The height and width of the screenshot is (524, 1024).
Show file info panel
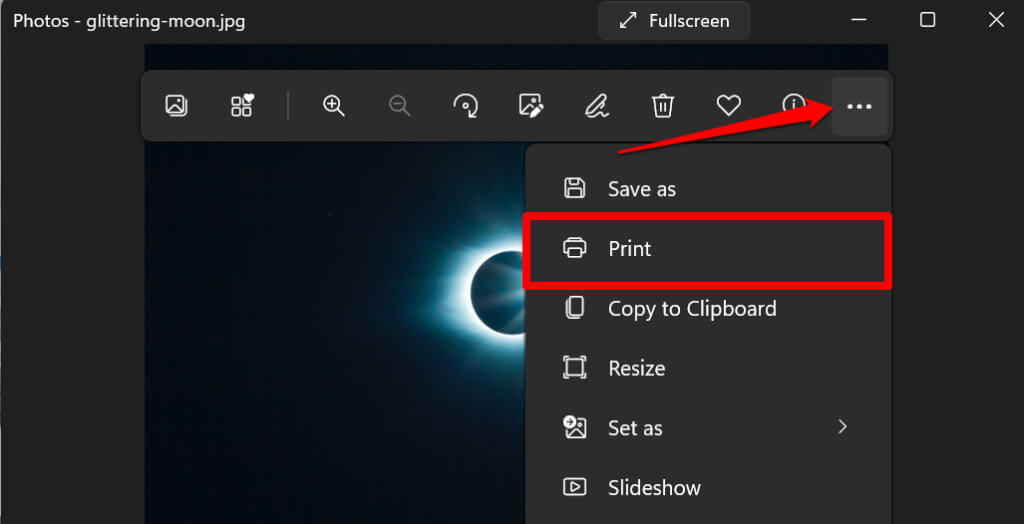coord(793,105)
